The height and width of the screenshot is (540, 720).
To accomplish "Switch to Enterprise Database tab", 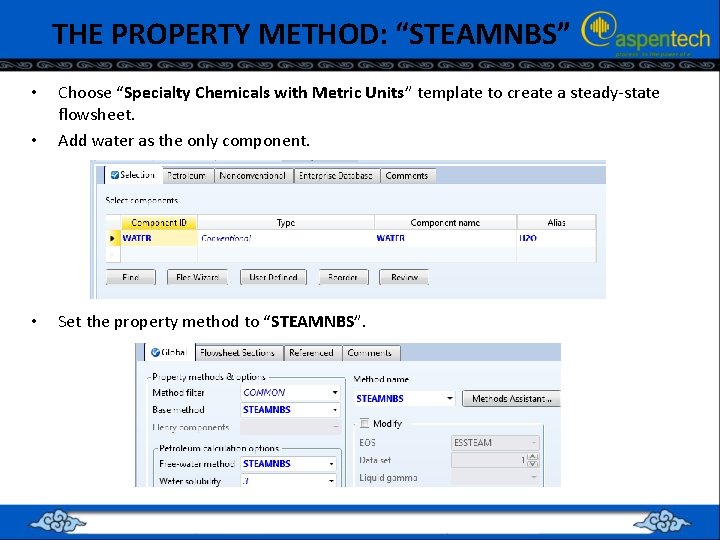I will tap(336, 176).
